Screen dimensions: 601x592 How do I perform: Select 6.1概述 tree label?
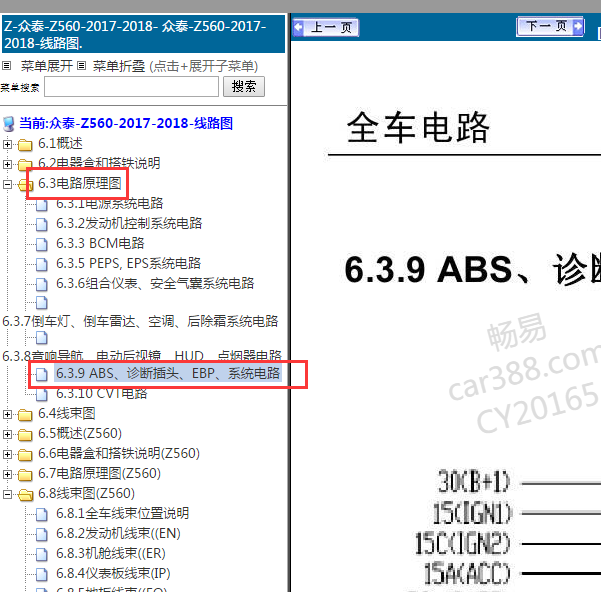(x=60, y=143)
